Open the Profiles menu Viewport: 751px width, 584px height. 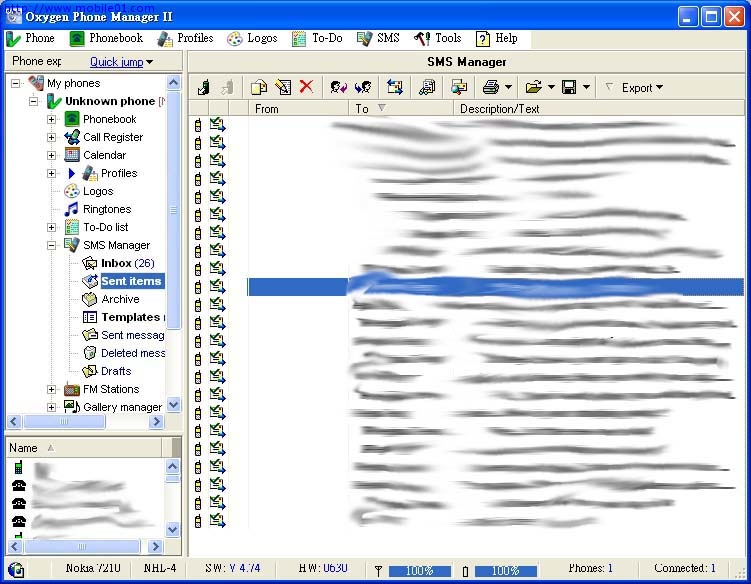[x=185, y=38]
